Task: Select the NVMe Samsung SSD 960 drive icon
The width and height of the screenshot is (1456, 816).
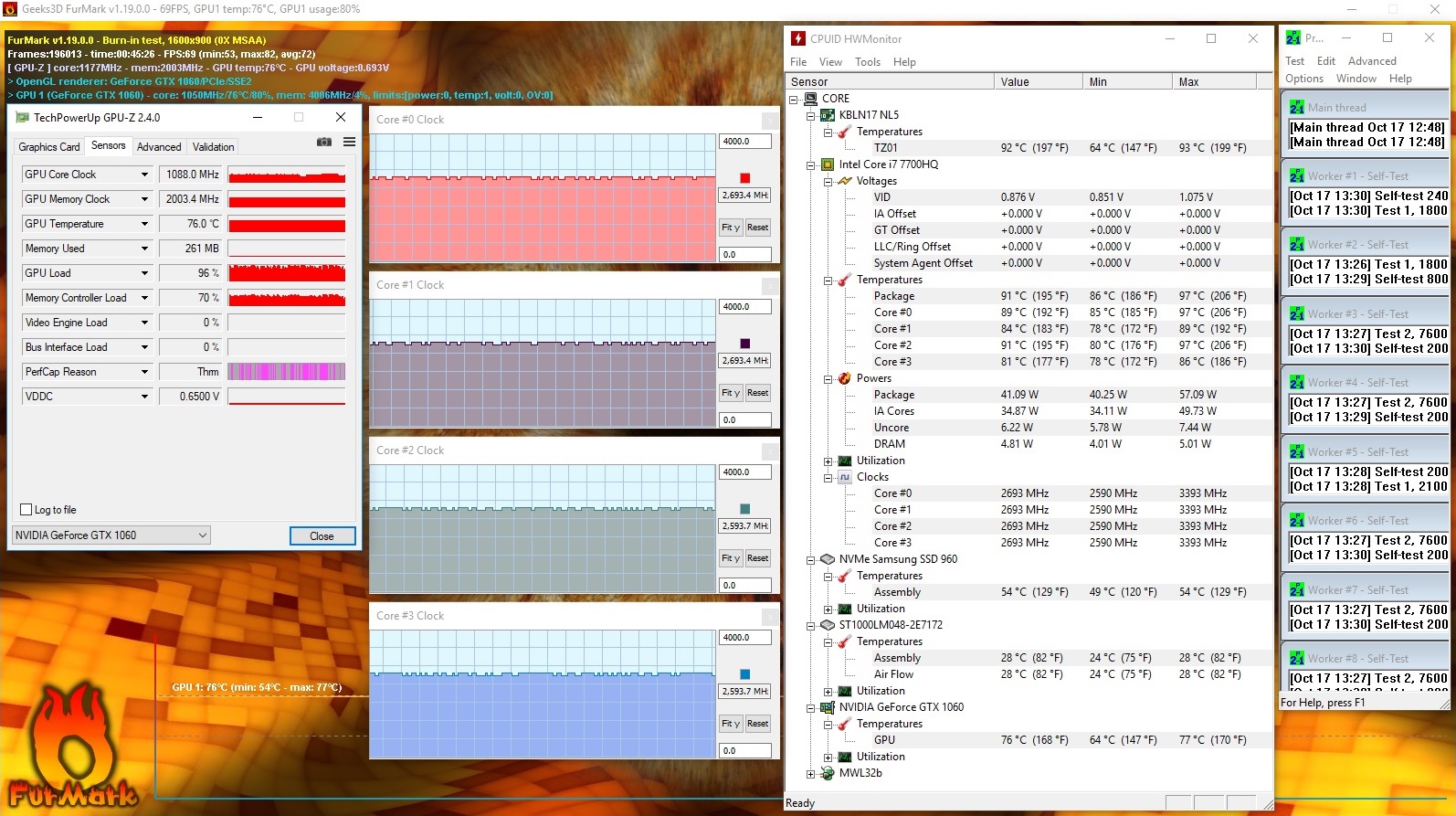Action: pos(828,559)
